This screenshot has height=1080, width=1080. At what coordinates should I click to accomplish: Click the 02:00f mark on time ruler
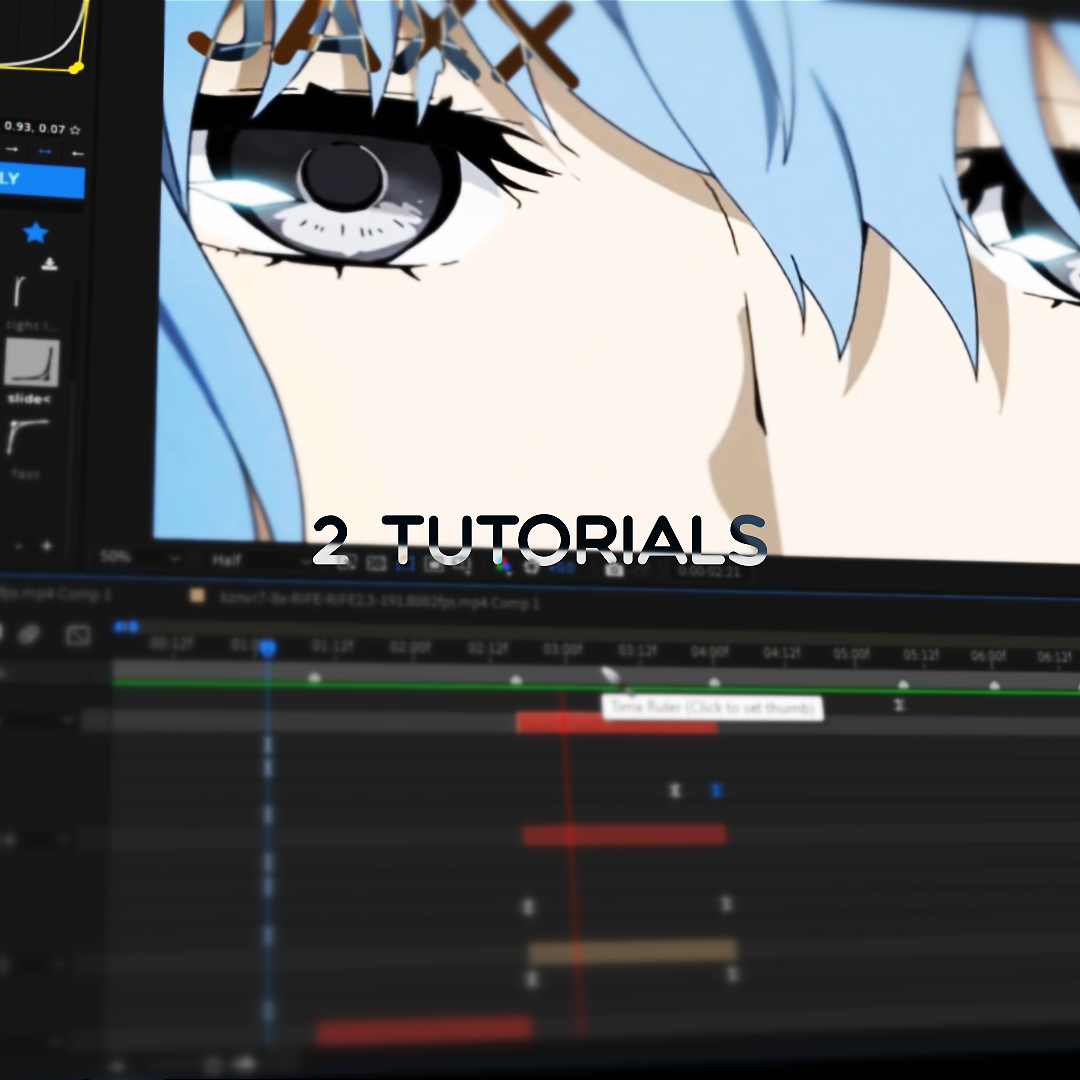click(410, 647)
